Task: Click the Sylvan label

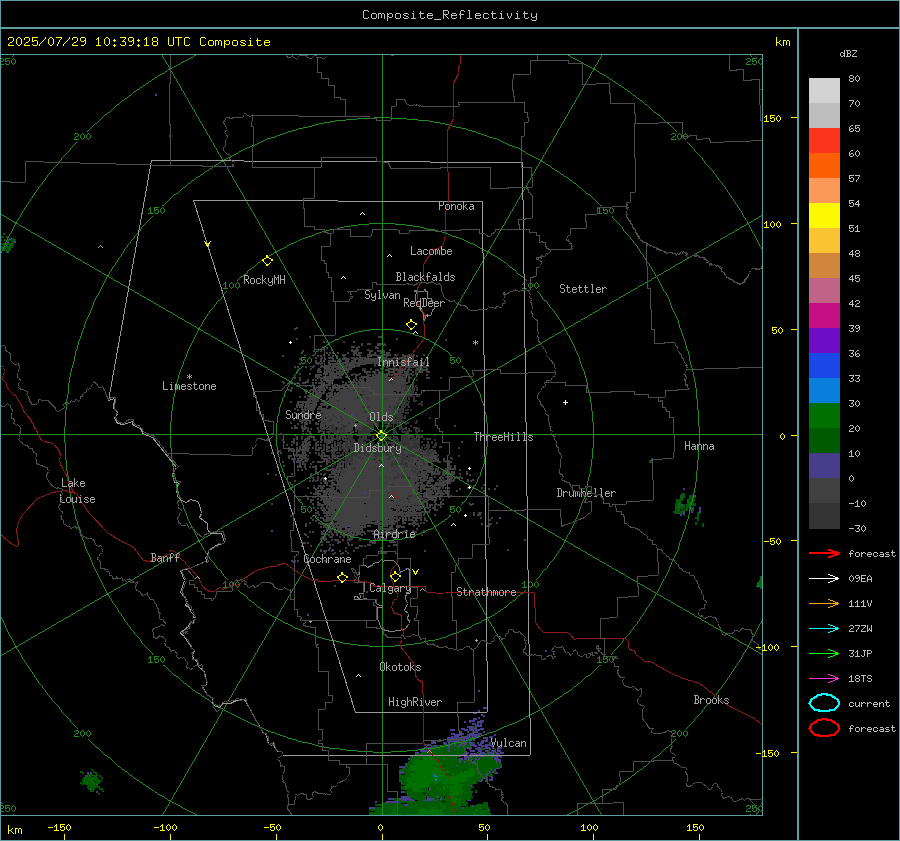Action: [382, 295]
